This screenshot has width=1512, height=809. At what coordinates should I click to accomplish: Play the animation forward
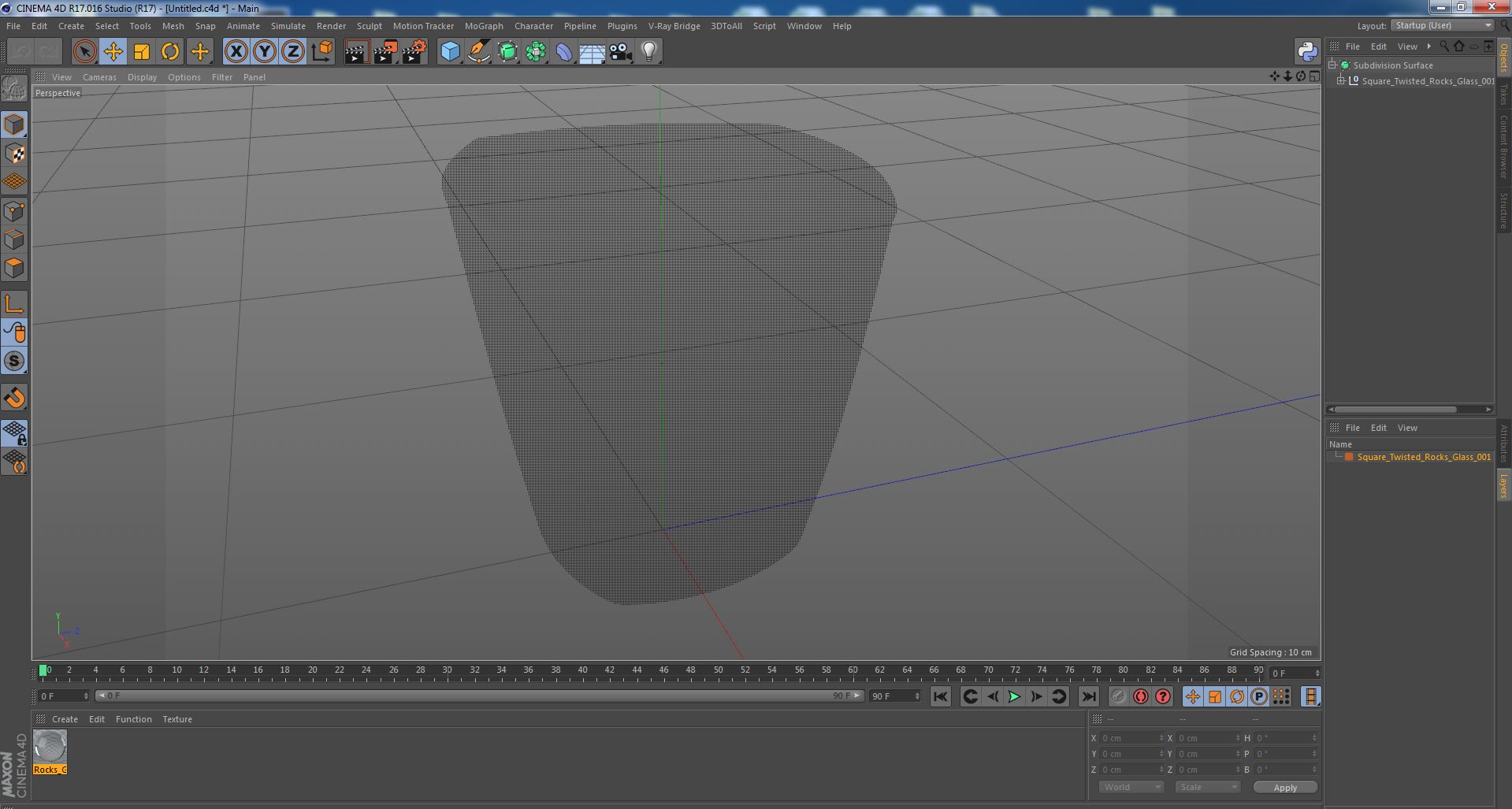click(x=1014, y=696)
